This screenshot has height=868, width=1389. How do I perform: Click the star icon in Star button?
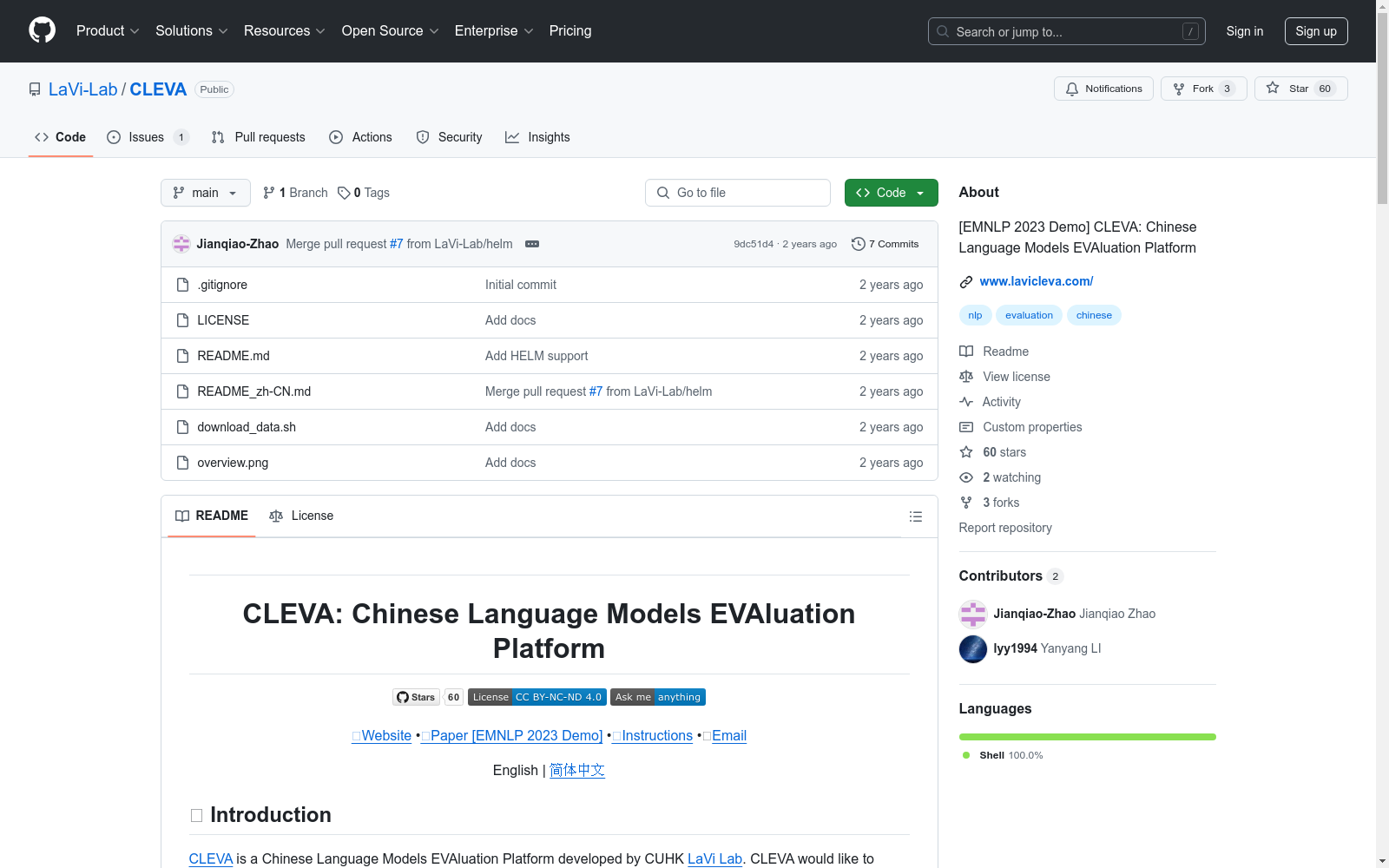(1273, 88)
